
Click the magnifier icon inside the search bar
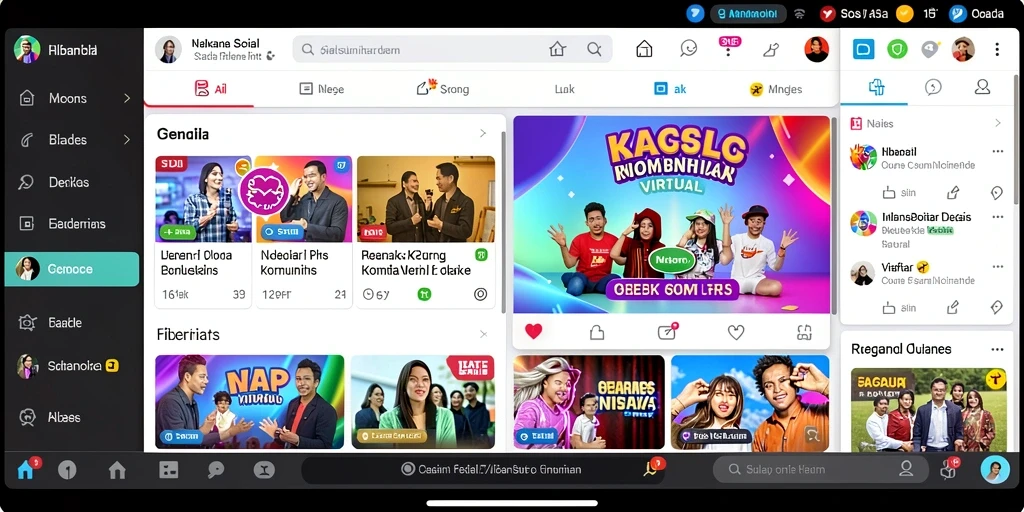click(x=594, y=49)
